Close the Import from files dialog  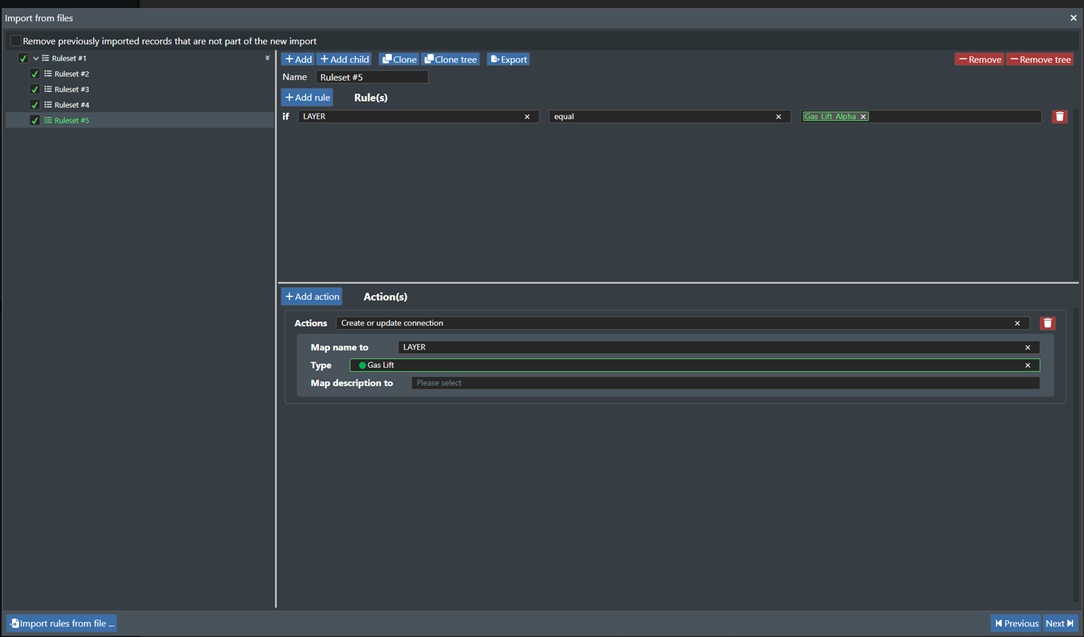click(x=1074, y=18)
